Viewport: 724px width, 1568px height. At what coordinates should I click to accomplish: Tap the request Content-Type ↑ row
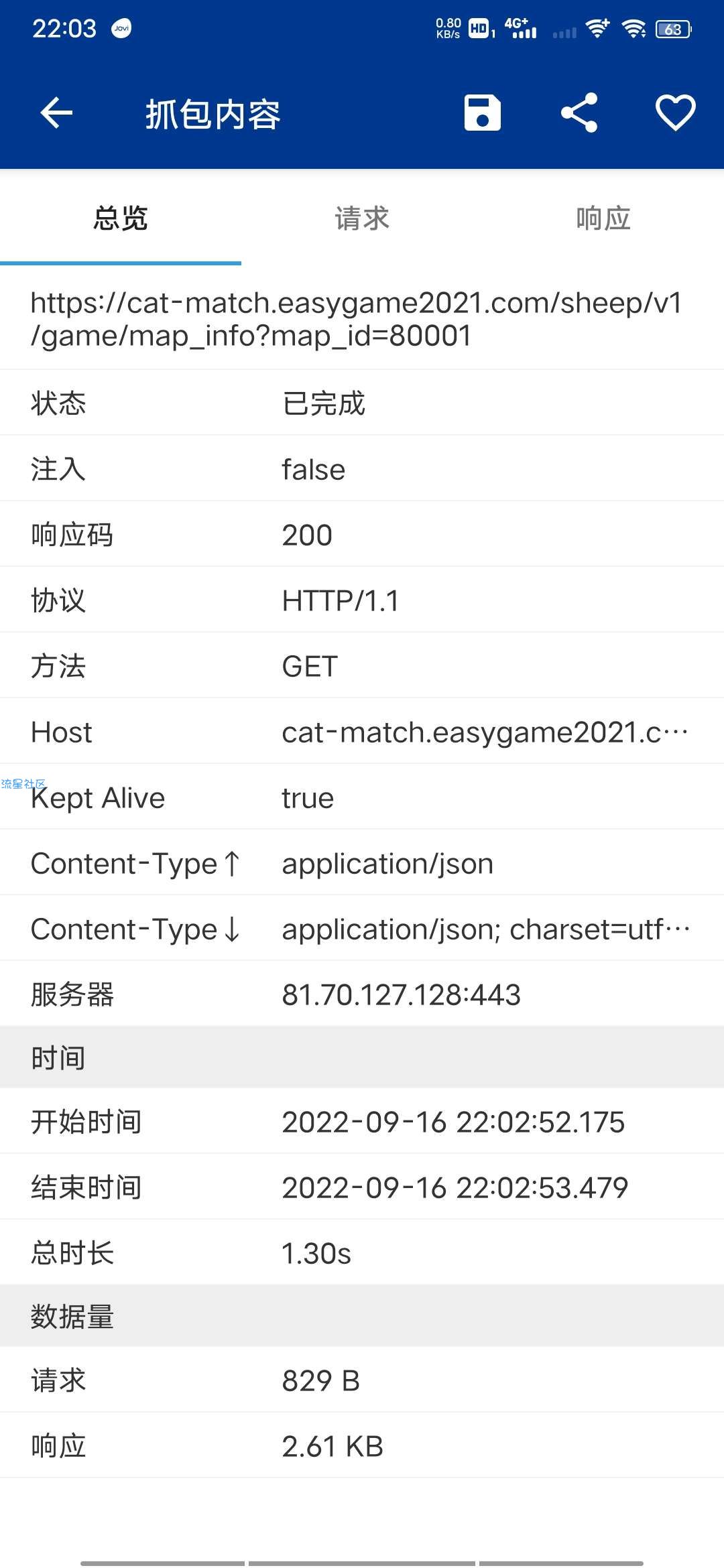[362, 864]
